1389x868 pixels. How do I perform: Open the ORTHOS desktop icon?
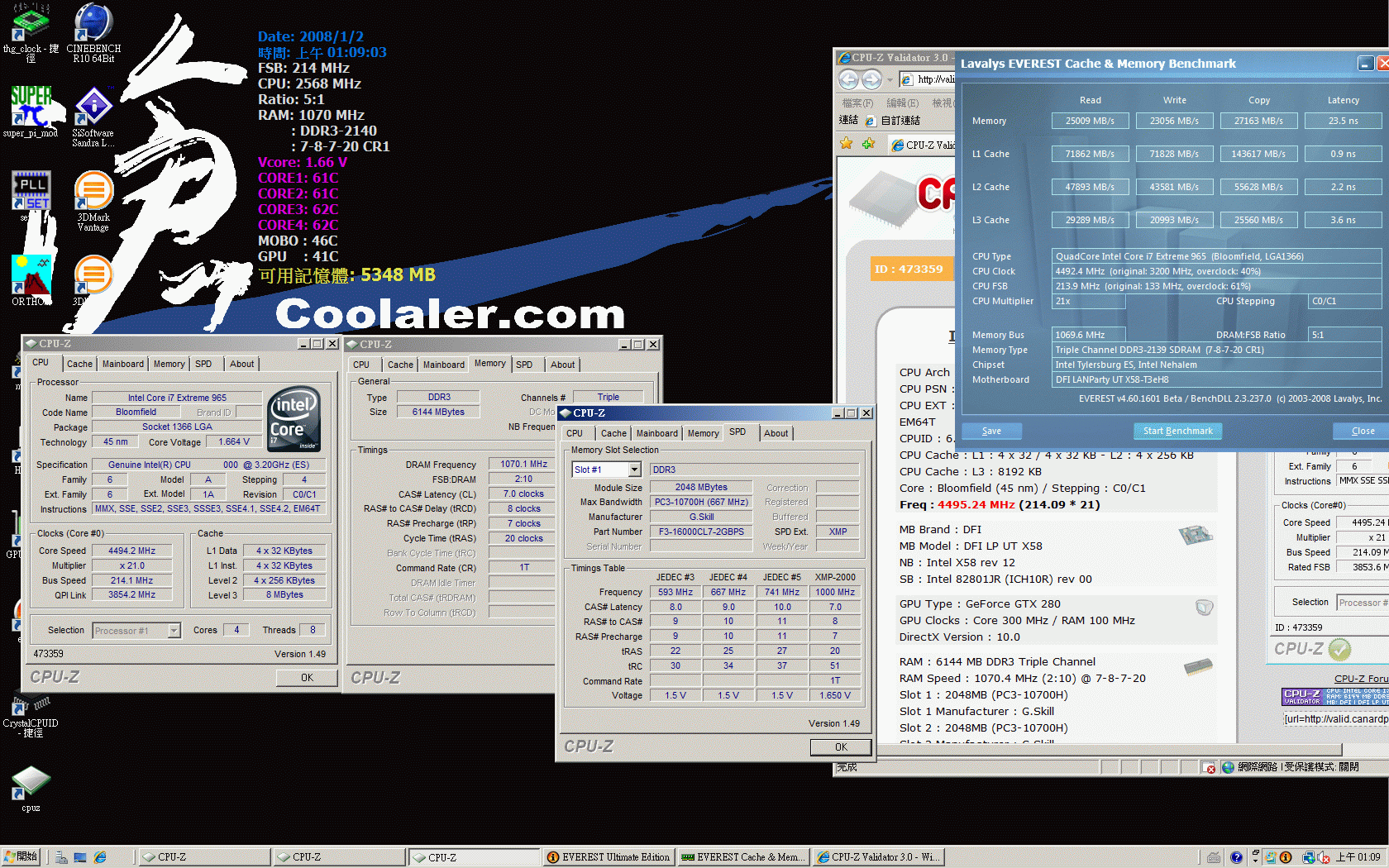[31, 280]
